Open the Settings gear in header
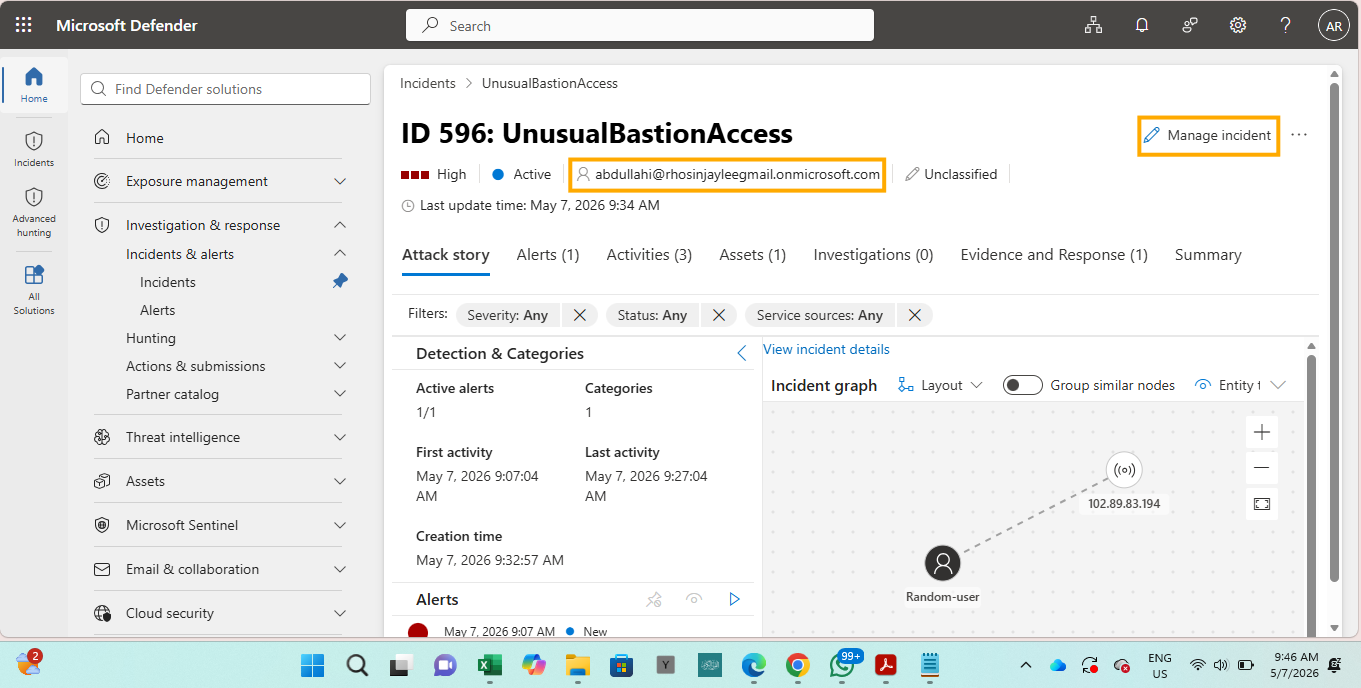 pyautogui.click(x=1238, y=26)
